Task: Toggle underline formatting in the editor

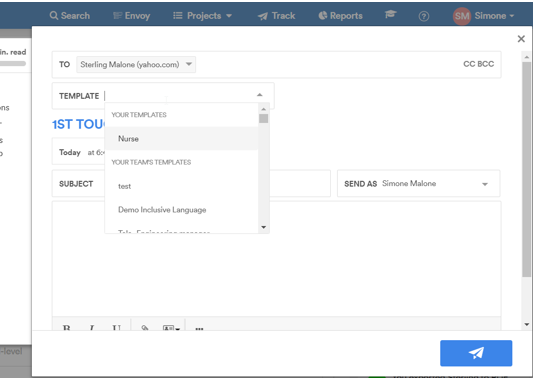Action: pyautogui.click(x=117, y=328)
